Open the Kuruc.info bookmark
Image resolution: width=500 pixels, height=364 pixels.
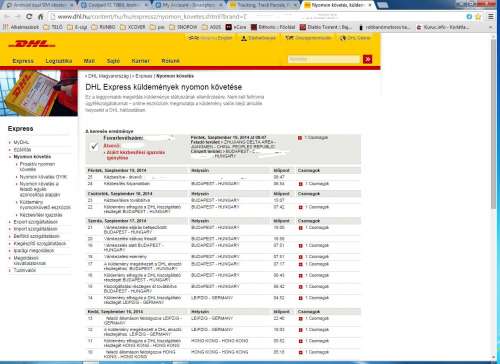(x=443, y=27)
